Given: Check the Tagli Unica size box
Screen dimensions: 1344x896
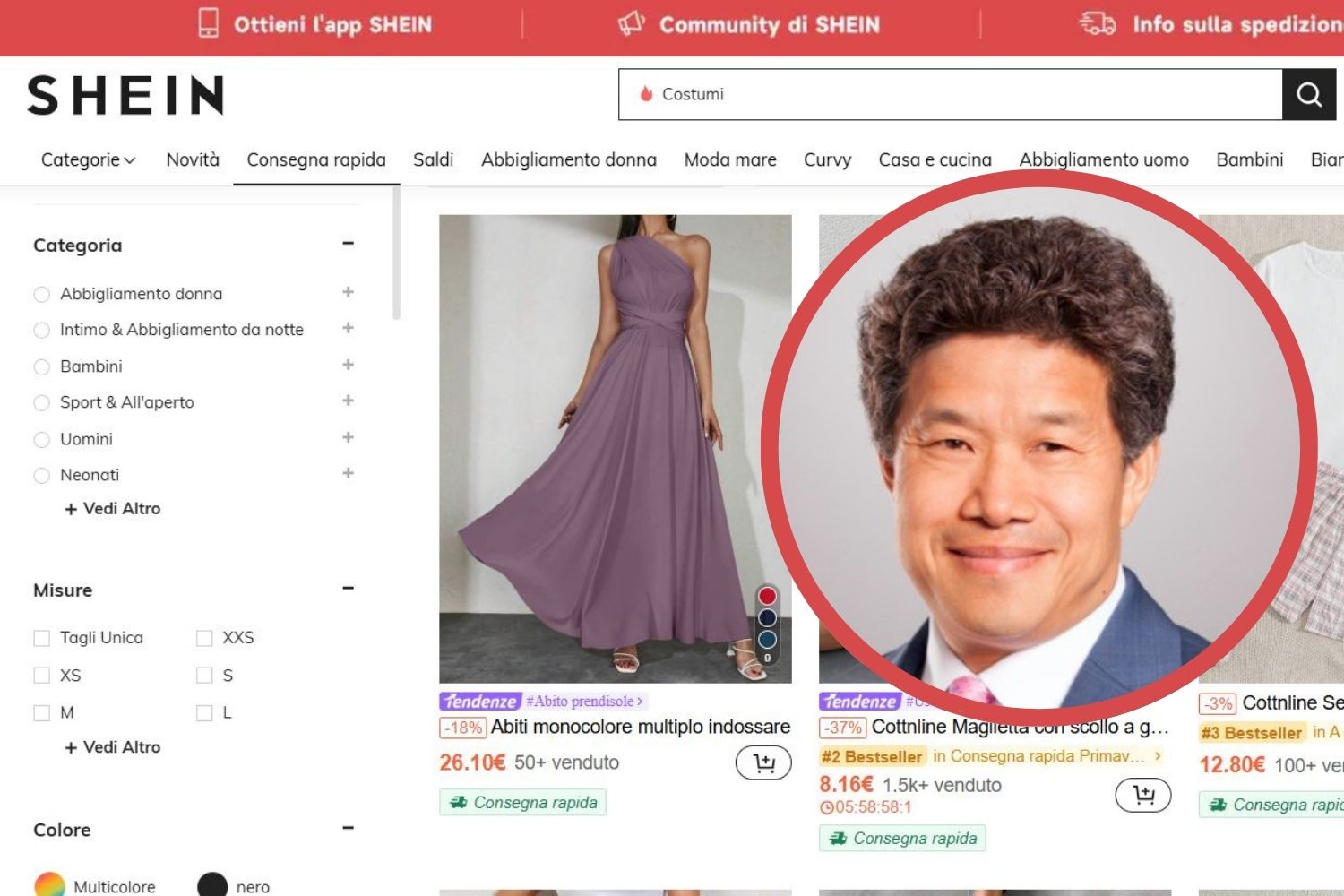Looking at the screenshot, I should pos(41,638).
